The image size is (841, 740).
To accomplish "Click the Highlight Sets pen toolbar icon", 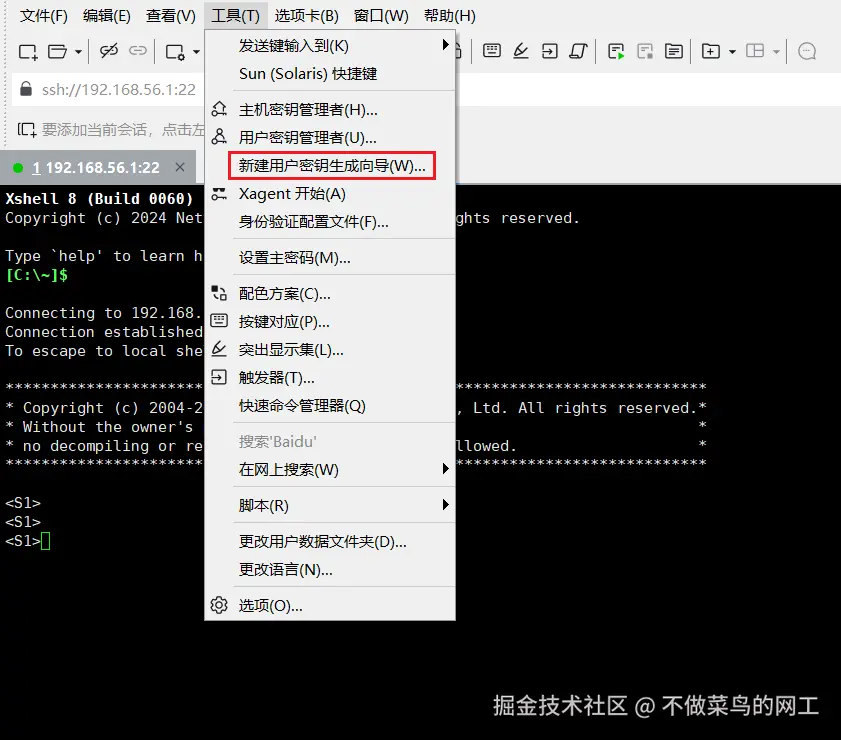I will coord(521,51).
